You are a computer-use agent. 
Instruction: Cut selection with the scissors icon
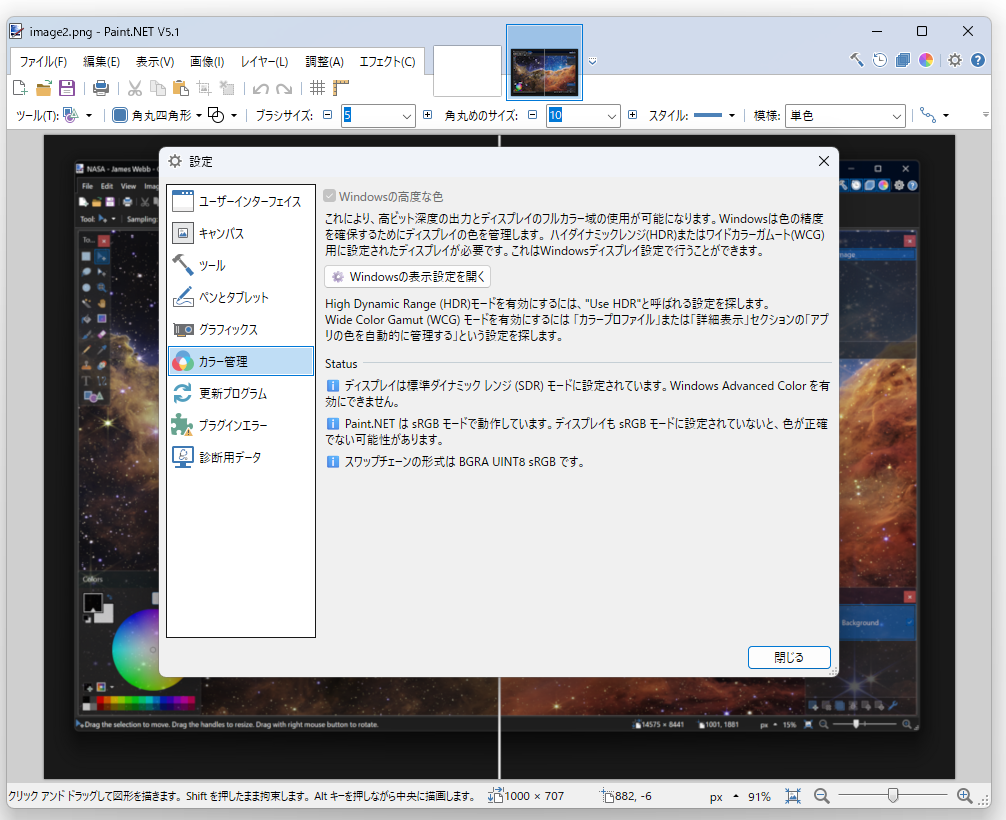135,88
